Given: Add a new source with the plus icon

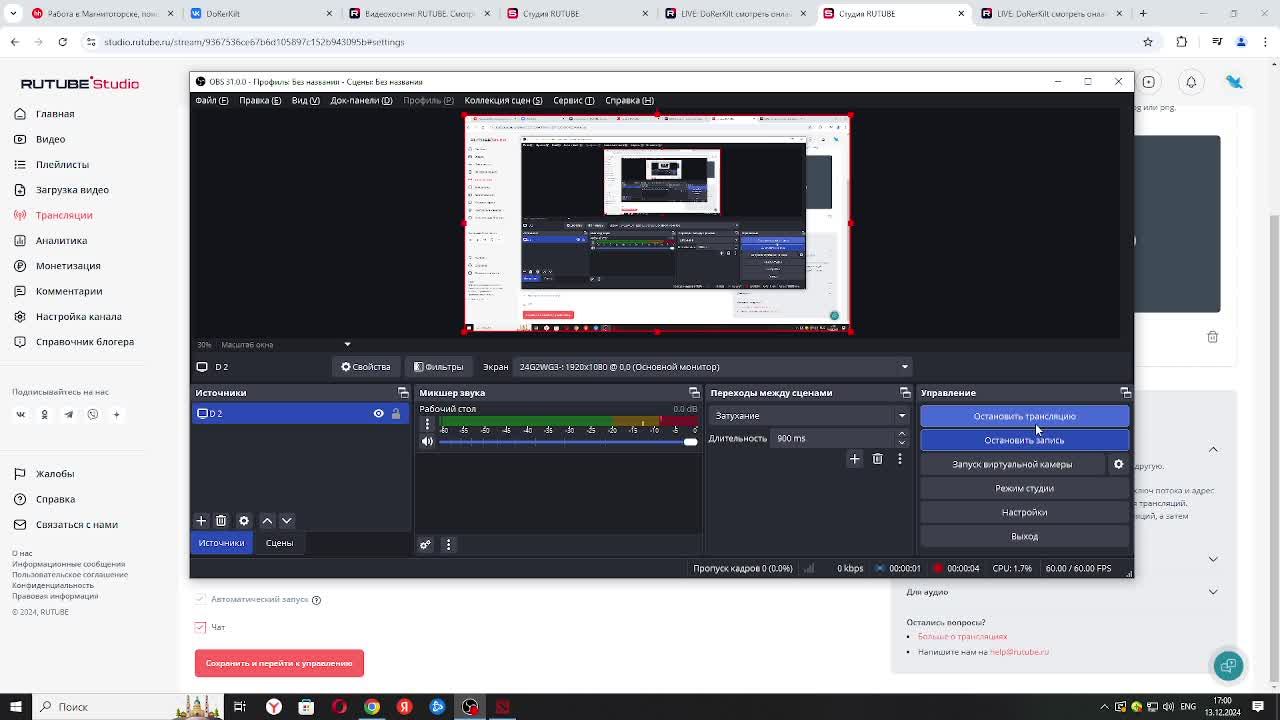Looking at the screenshot, I should [x=201, y=521].
